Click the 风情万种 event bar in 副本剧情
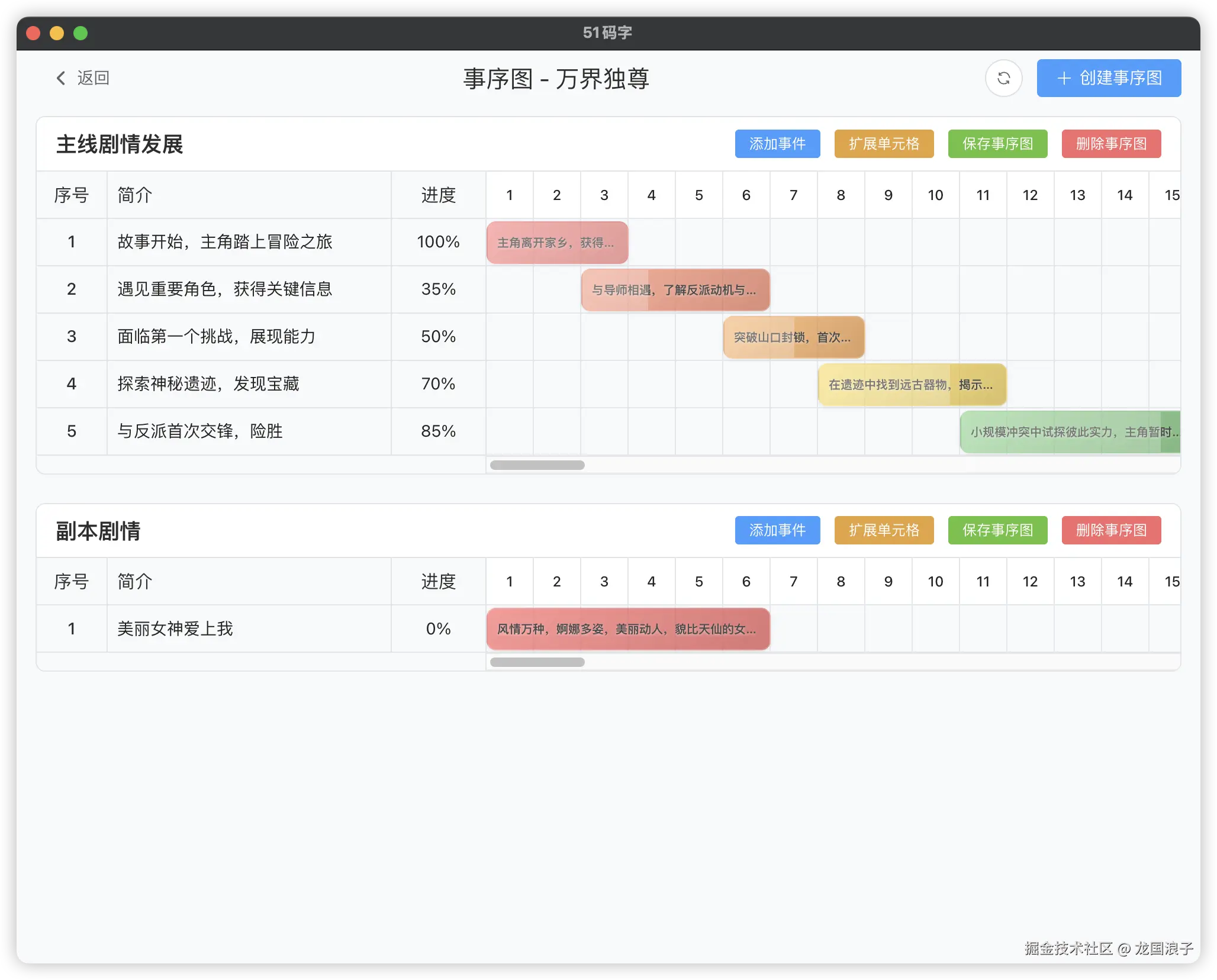This screenshot has width=1217, height=980. [x=628, y=629]
